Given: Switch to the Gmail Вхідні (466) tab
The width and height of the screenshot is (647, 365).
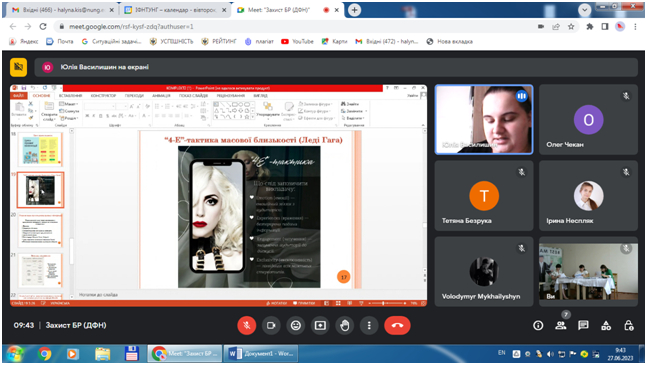Looking at the screenshot, I should coord(62,10).
